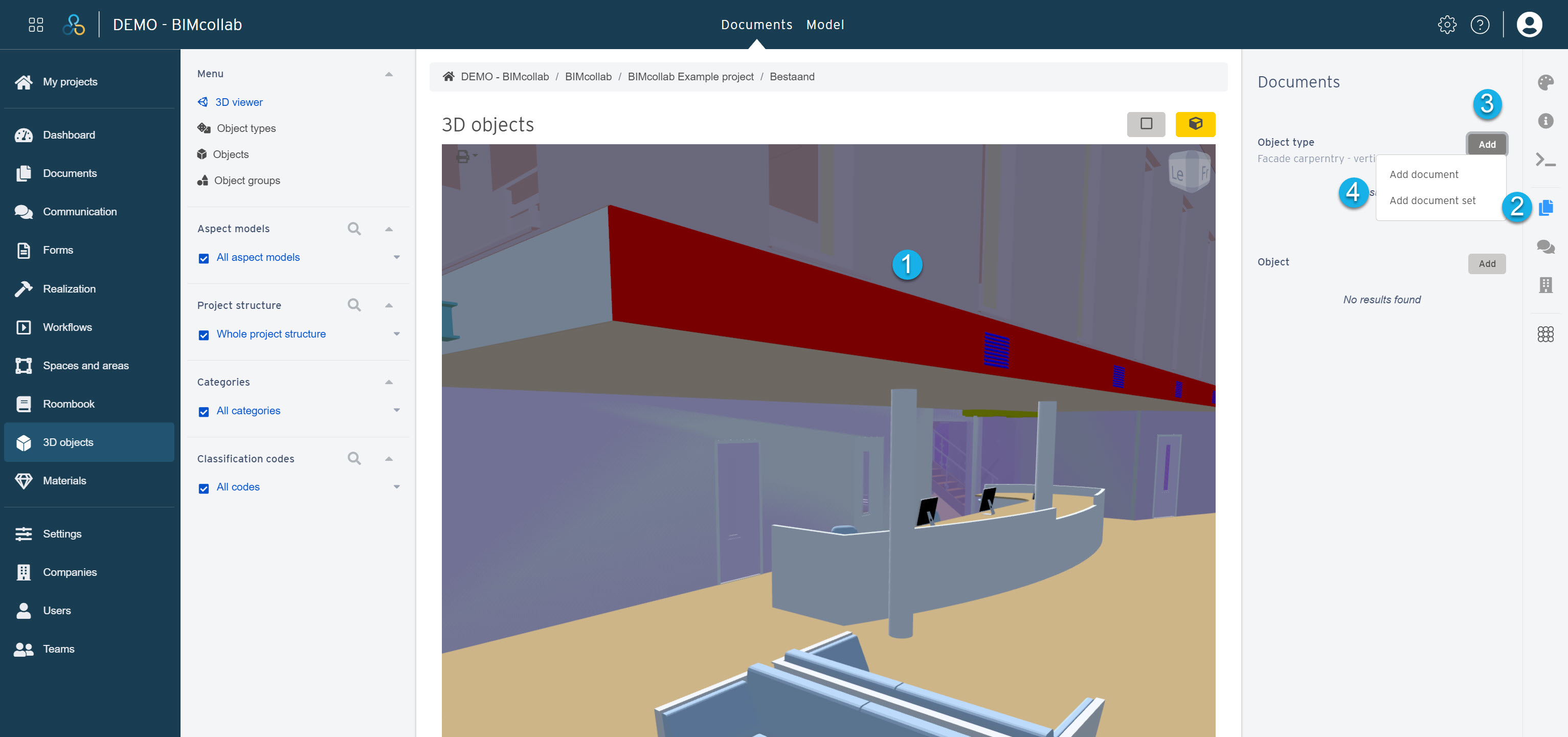Open the grid panel icon on right rail
1568x737 pixels.
[x=1545, y=334]
